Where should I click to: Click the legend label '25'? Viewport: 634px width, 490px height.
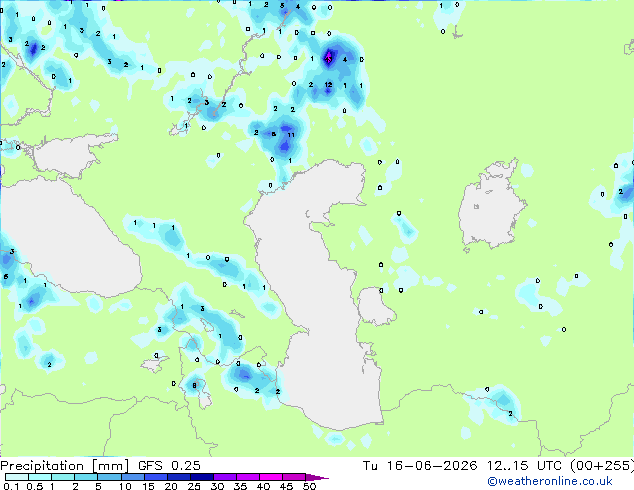pyautogui.click(x=194, y=486)
